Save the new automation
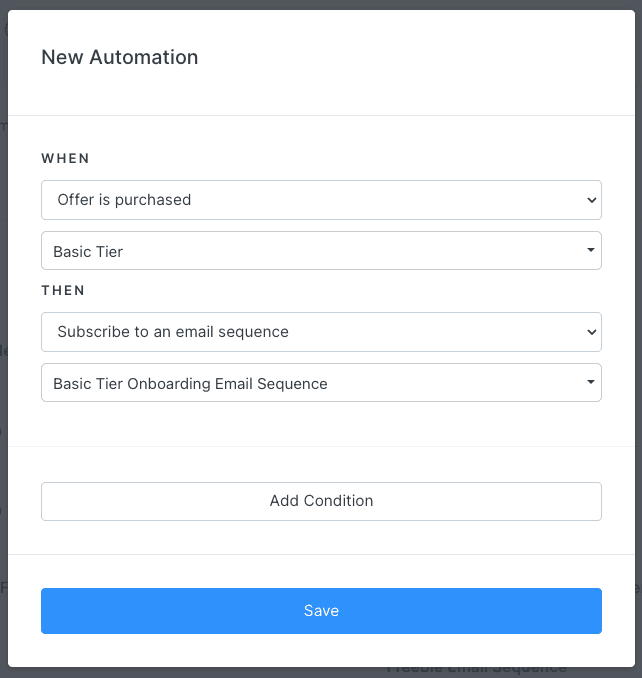The width and height of the screenshot is (642, 678). pos(321,611)
